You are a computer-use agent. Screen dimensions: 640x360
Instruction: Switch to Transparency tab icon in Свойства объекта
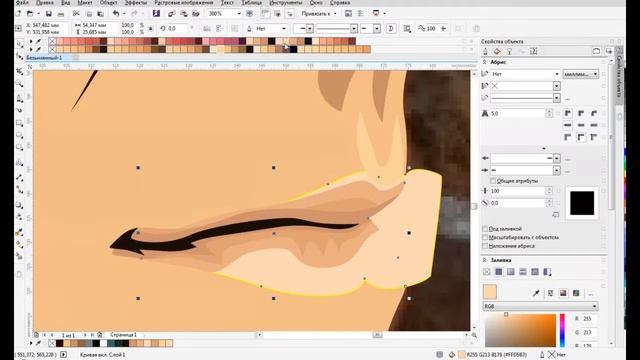(509, 51)
